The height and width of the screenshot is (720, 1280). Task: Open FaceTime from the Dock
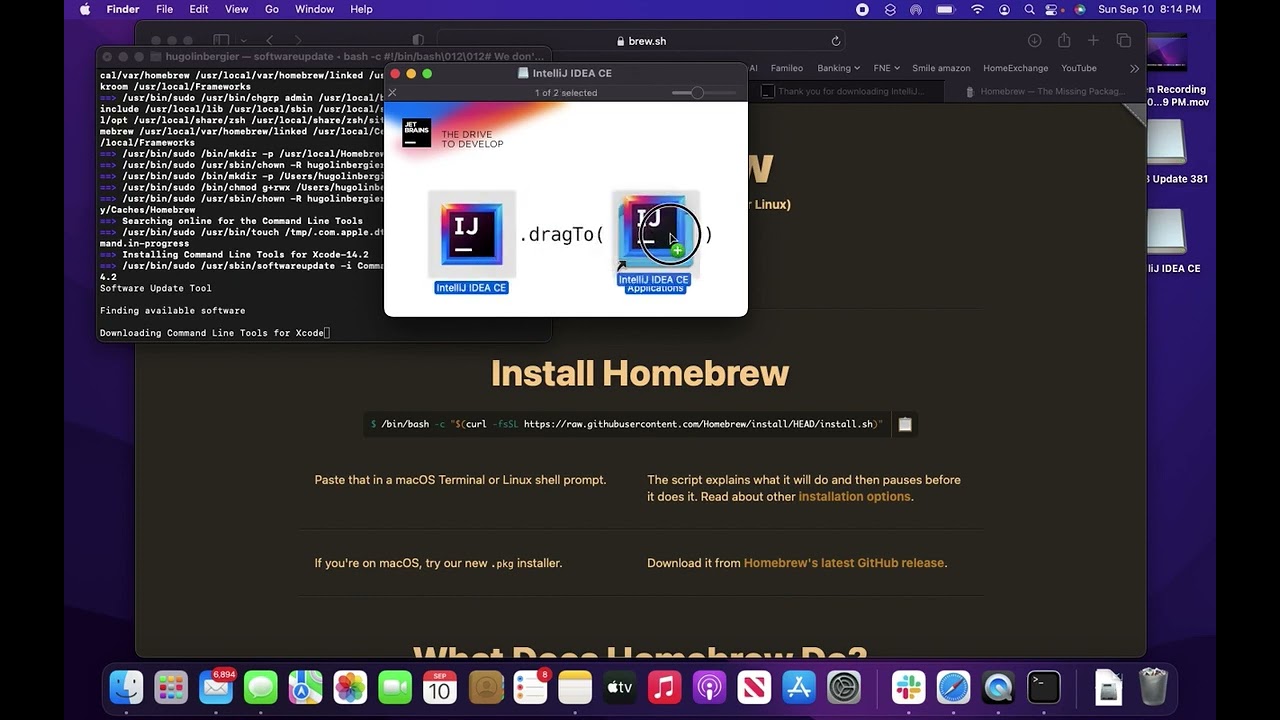click(x=395, y=687)
